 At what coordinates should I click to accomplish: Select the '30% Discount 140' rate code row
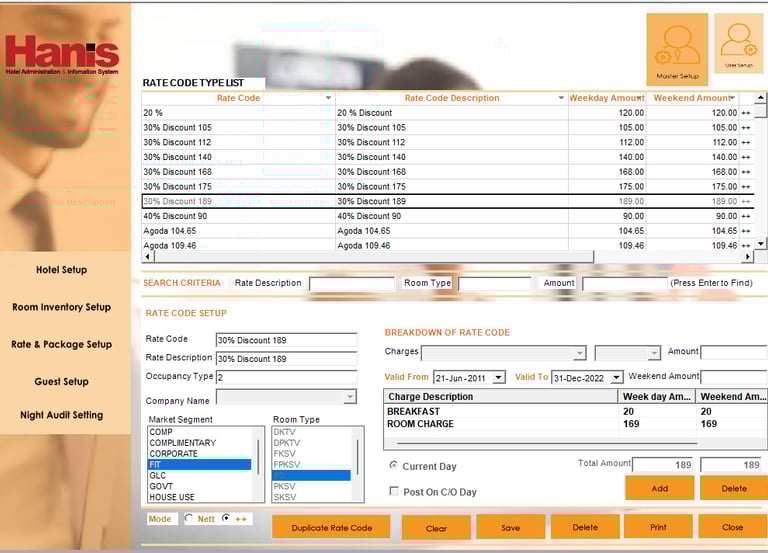coord(448,157)
